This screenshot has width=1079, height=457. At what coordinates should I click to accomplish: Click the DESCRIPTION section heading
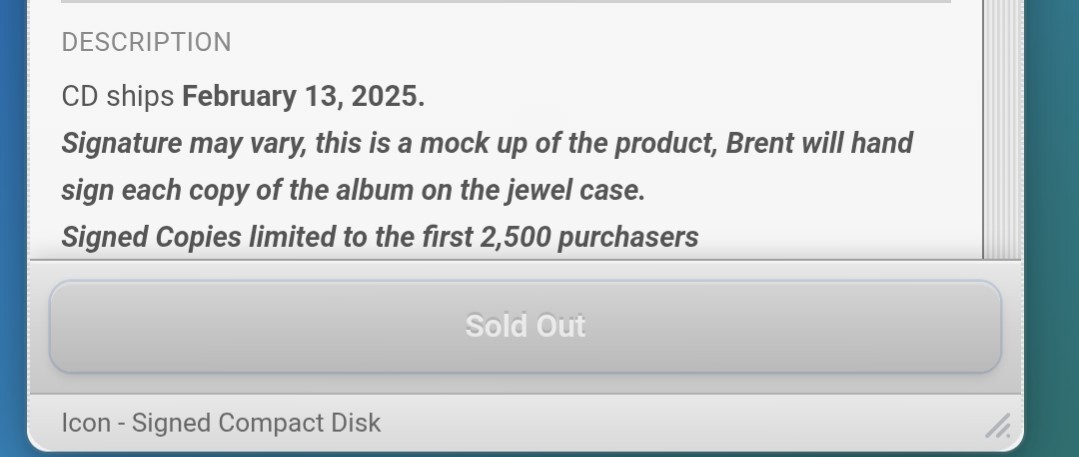click(146, 42)
